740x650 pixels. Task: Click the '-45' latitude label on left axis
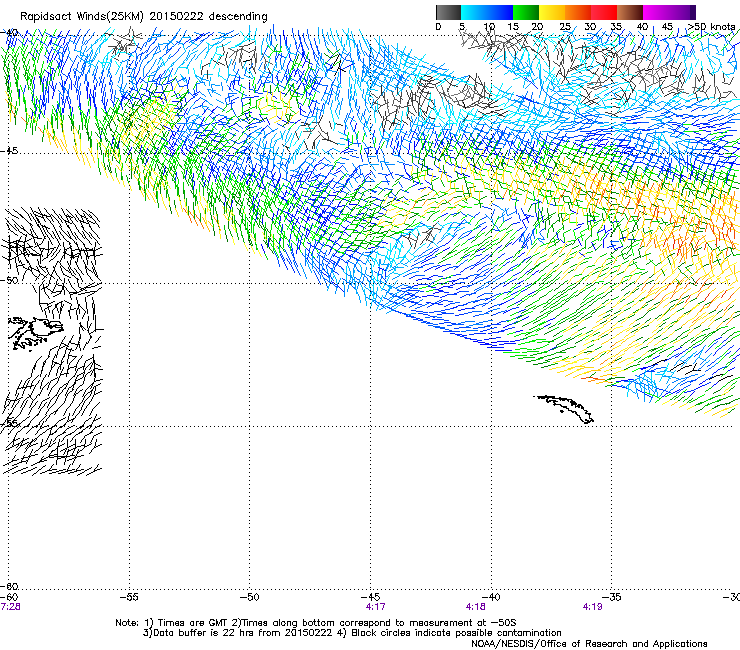click(x=9, y=151)
